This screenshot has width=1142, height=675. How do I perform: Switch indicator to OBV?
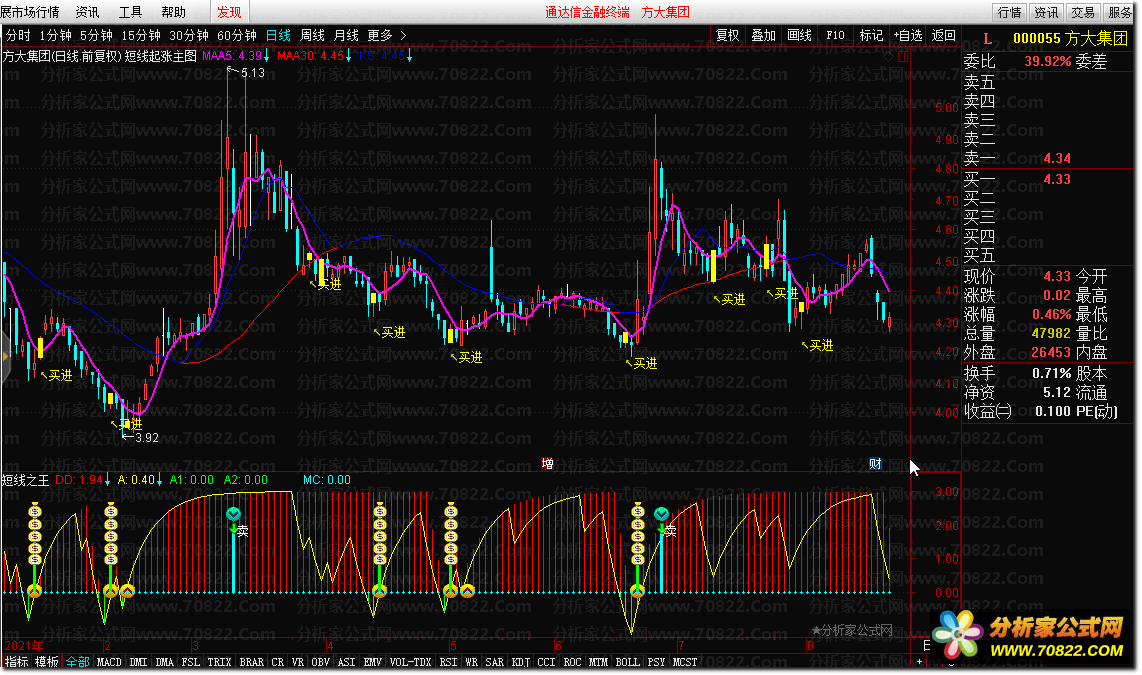pos(320,662)
